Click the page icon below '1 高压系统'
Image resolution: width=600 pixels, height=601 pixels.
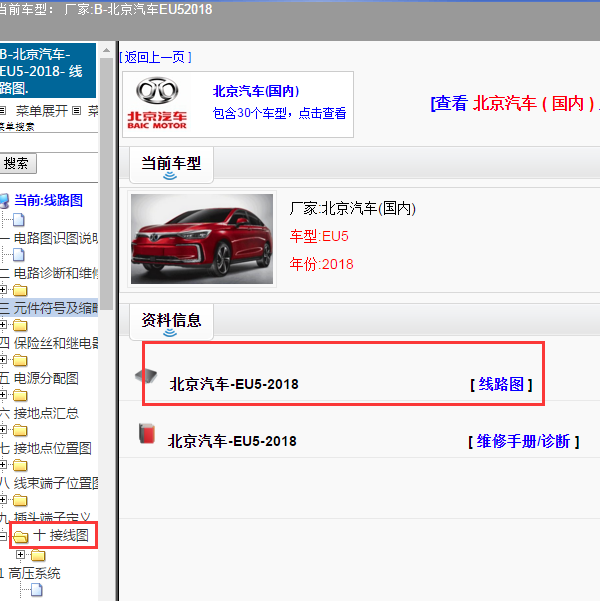(x=37, y=590)
